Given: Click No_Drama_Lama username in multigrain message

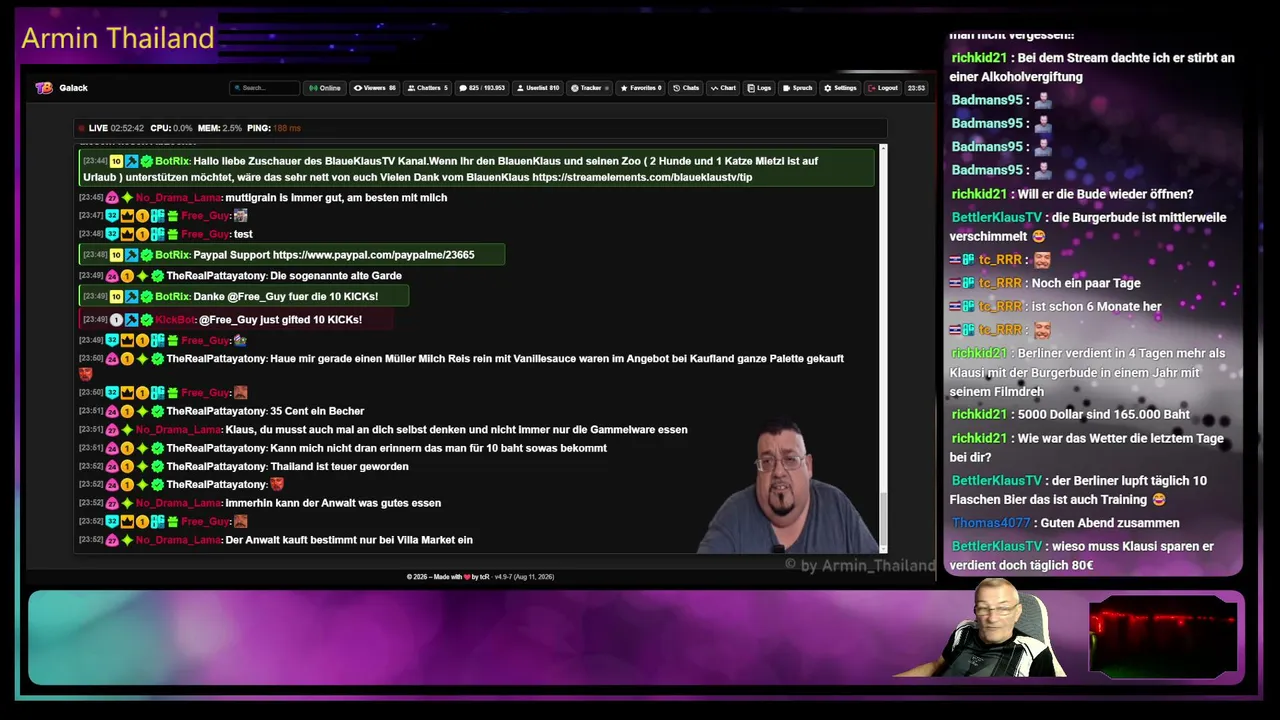Looking at the screenshot, I should click(x=178, y=198).
